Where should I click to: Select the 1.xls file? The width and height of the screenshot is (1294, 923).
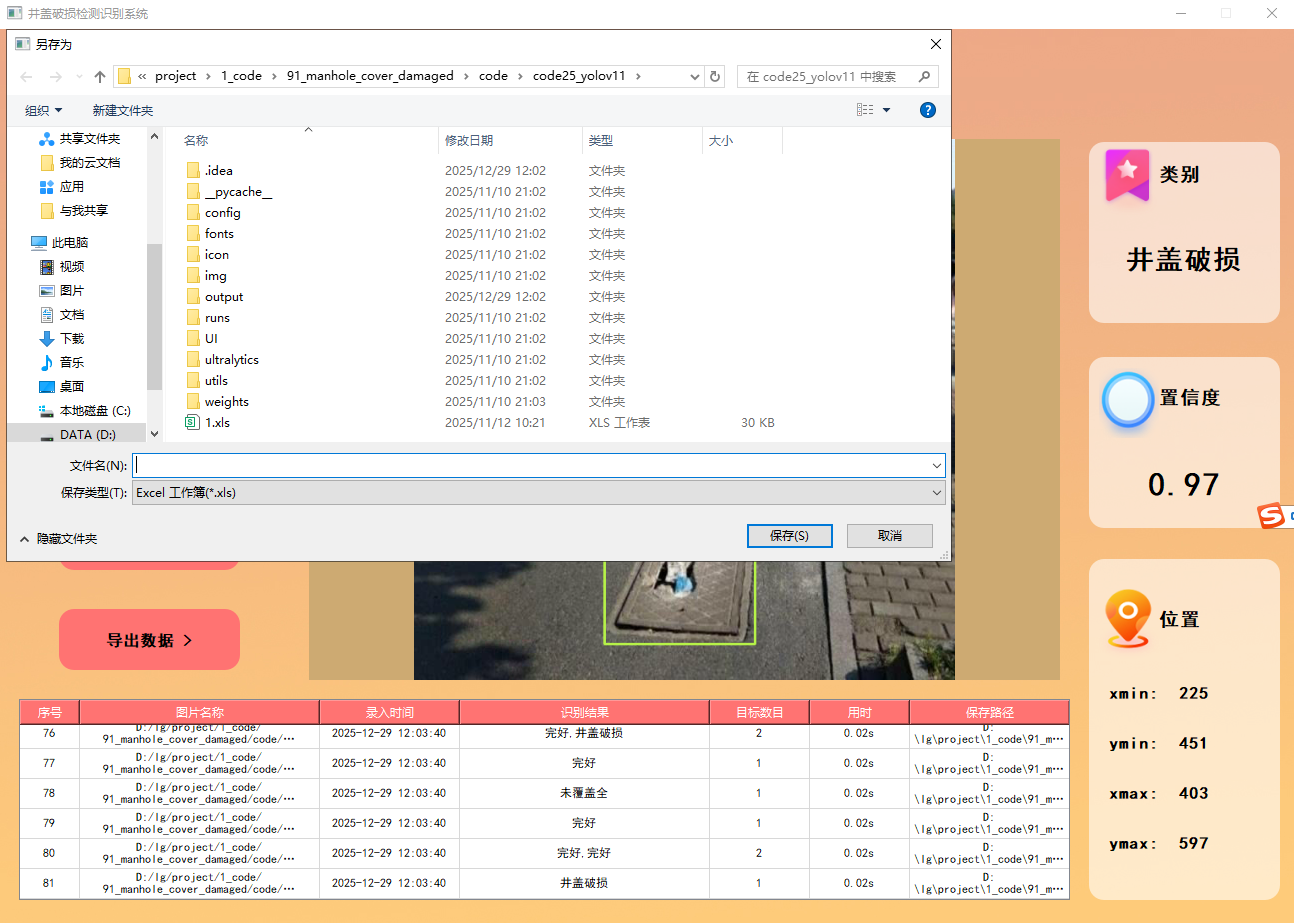(208, 422)
